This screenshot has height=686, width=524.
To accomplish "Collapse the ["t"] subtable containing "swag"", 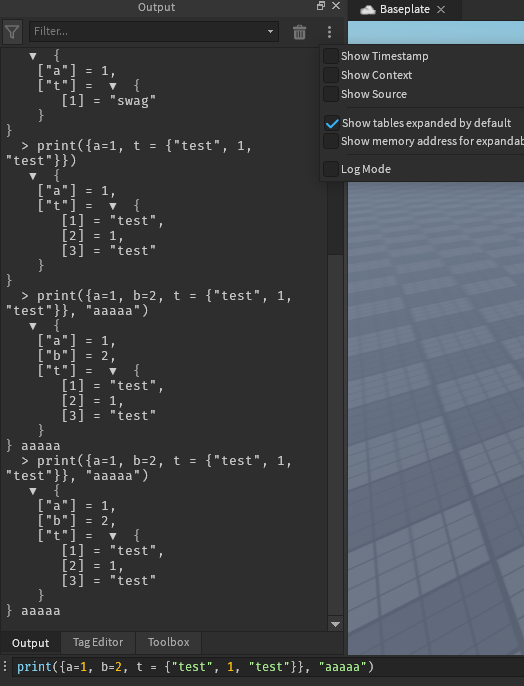I will coord(113,86).
